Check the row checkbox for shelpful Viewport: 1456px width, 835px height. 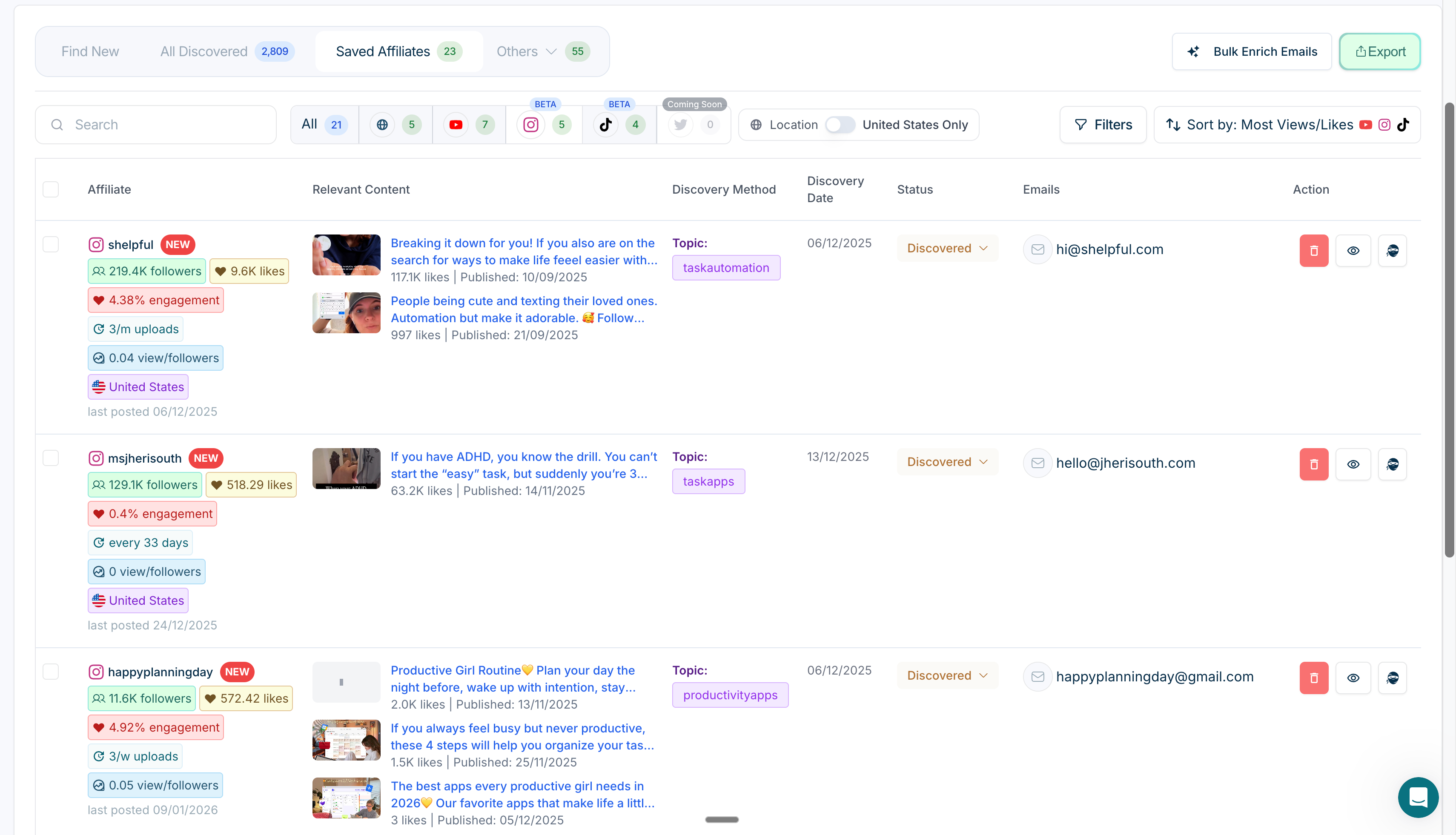point(51,244)
